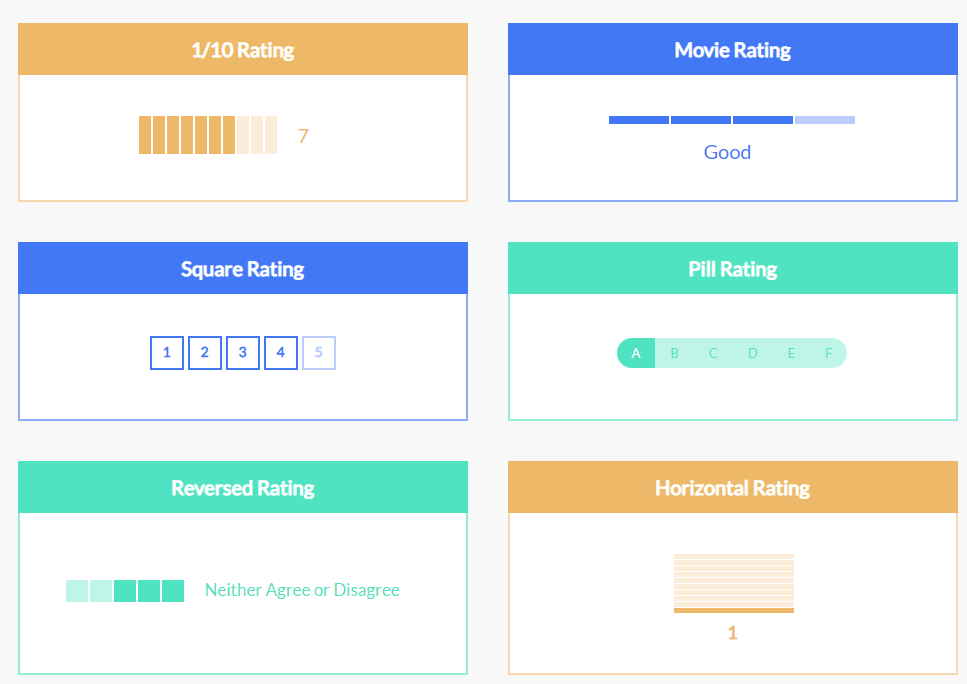Click the second Movie Rating segment

click(x=701, y=120)
